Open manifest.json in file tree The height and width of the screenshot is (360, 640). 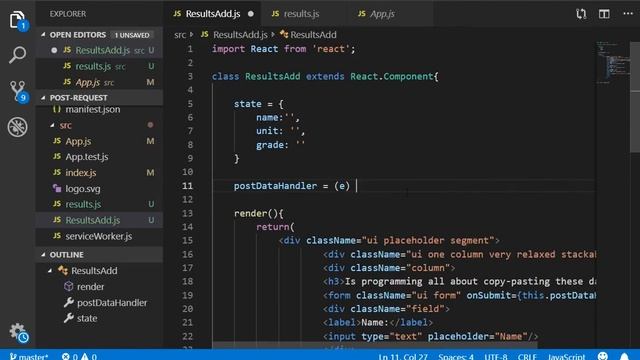click(99, 109)
